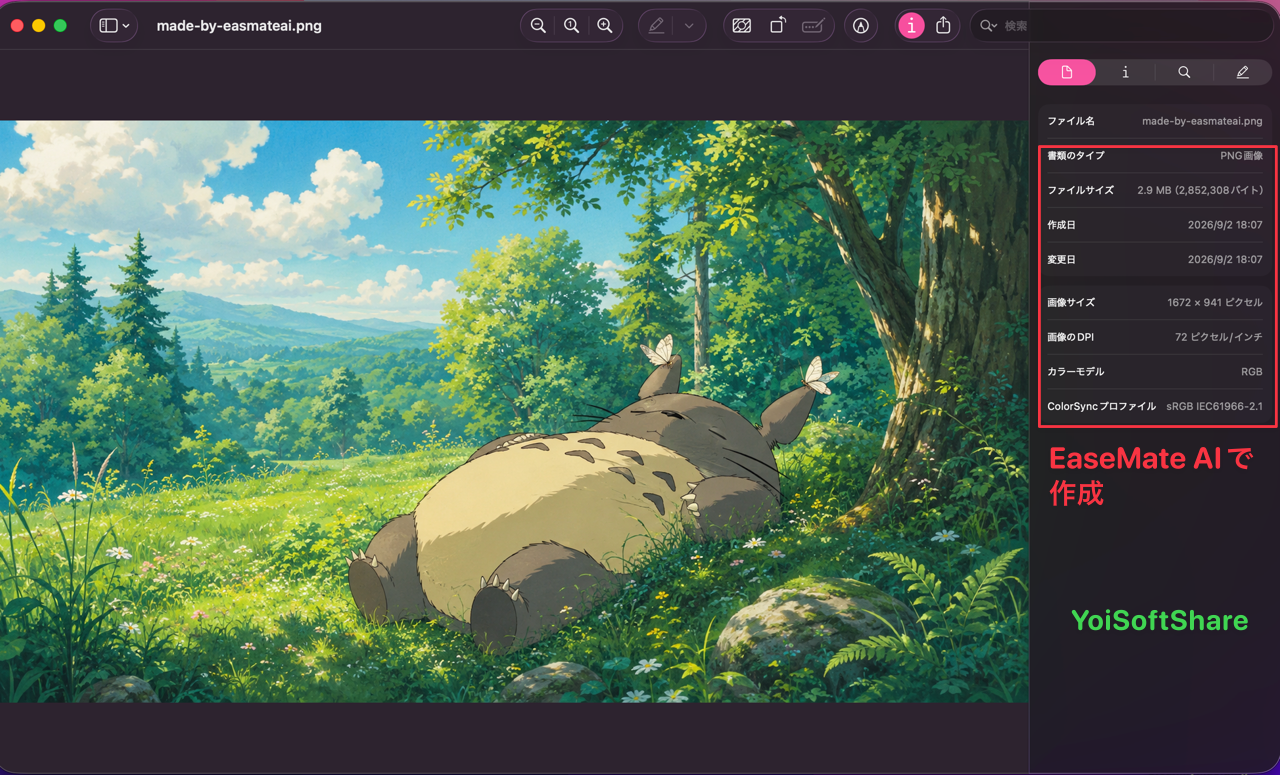Image resolution: width=1280 pixels, height=775 pixels.
Task: Click the ファイル名 label
Action: point(1071,121)
